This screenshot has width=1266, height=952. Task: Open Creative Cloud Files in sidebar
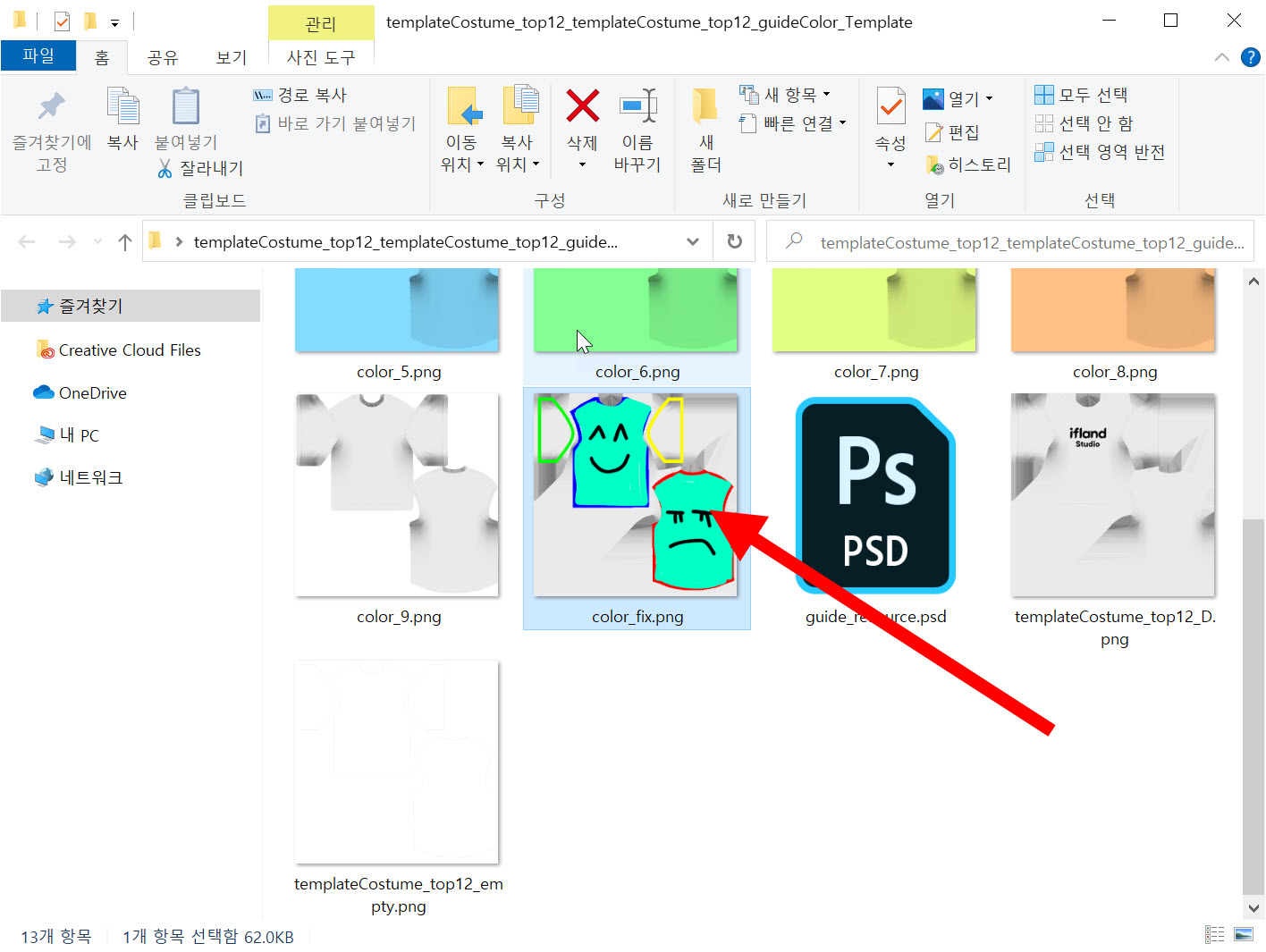131,350
